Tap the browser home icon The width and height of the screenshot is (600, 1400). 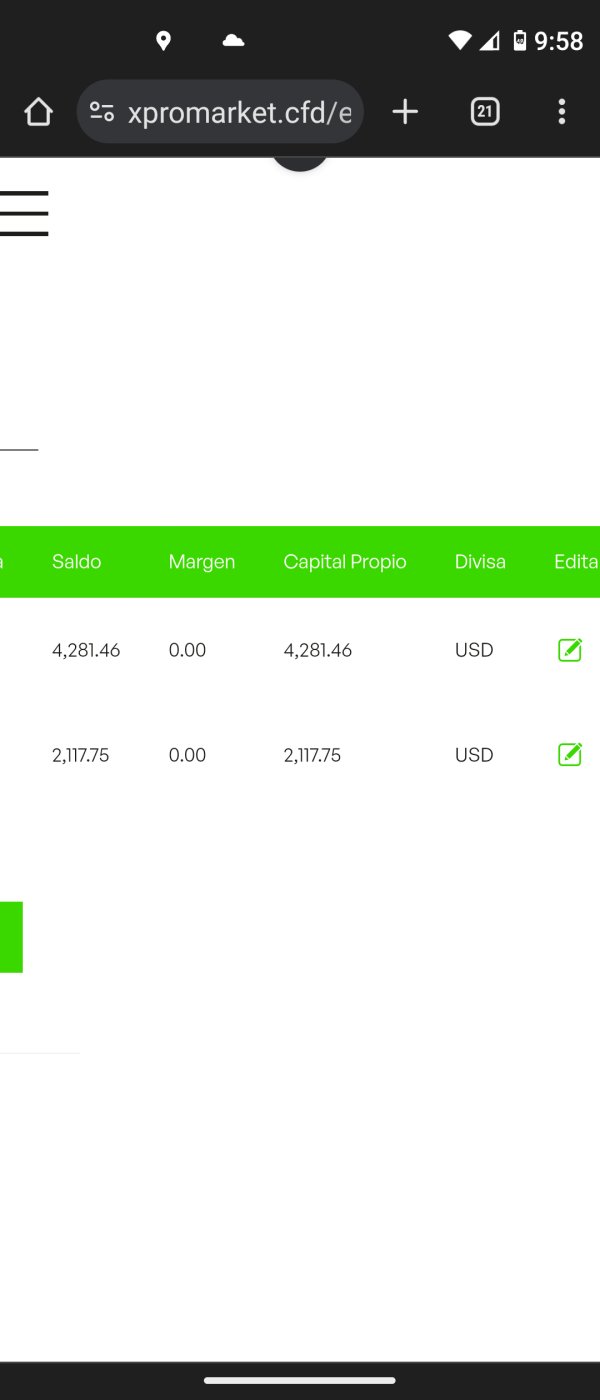[x=38, y=112]
